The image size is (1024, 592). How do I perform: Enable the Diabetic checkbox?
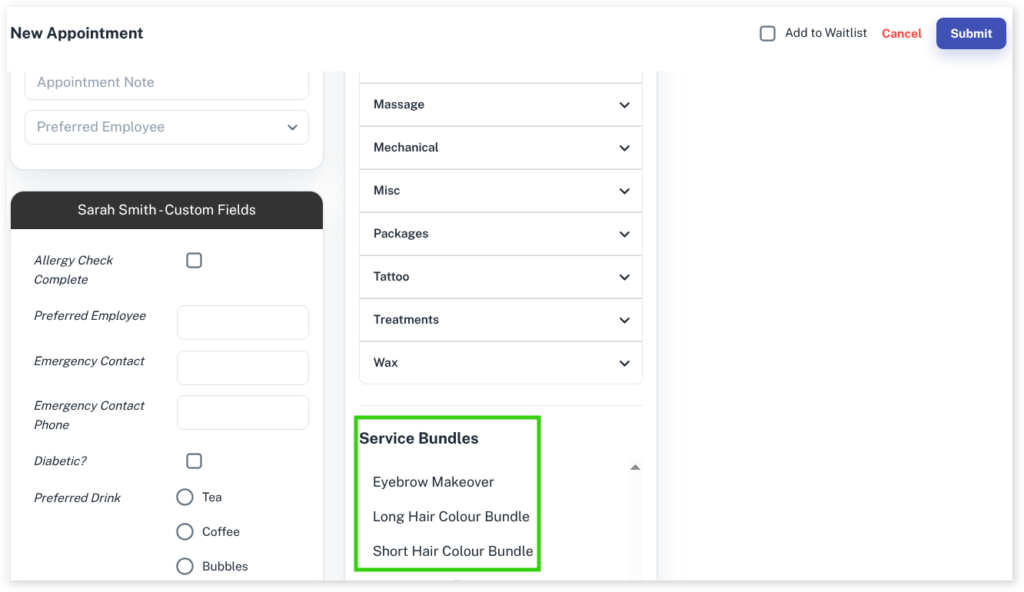[194, 461]
